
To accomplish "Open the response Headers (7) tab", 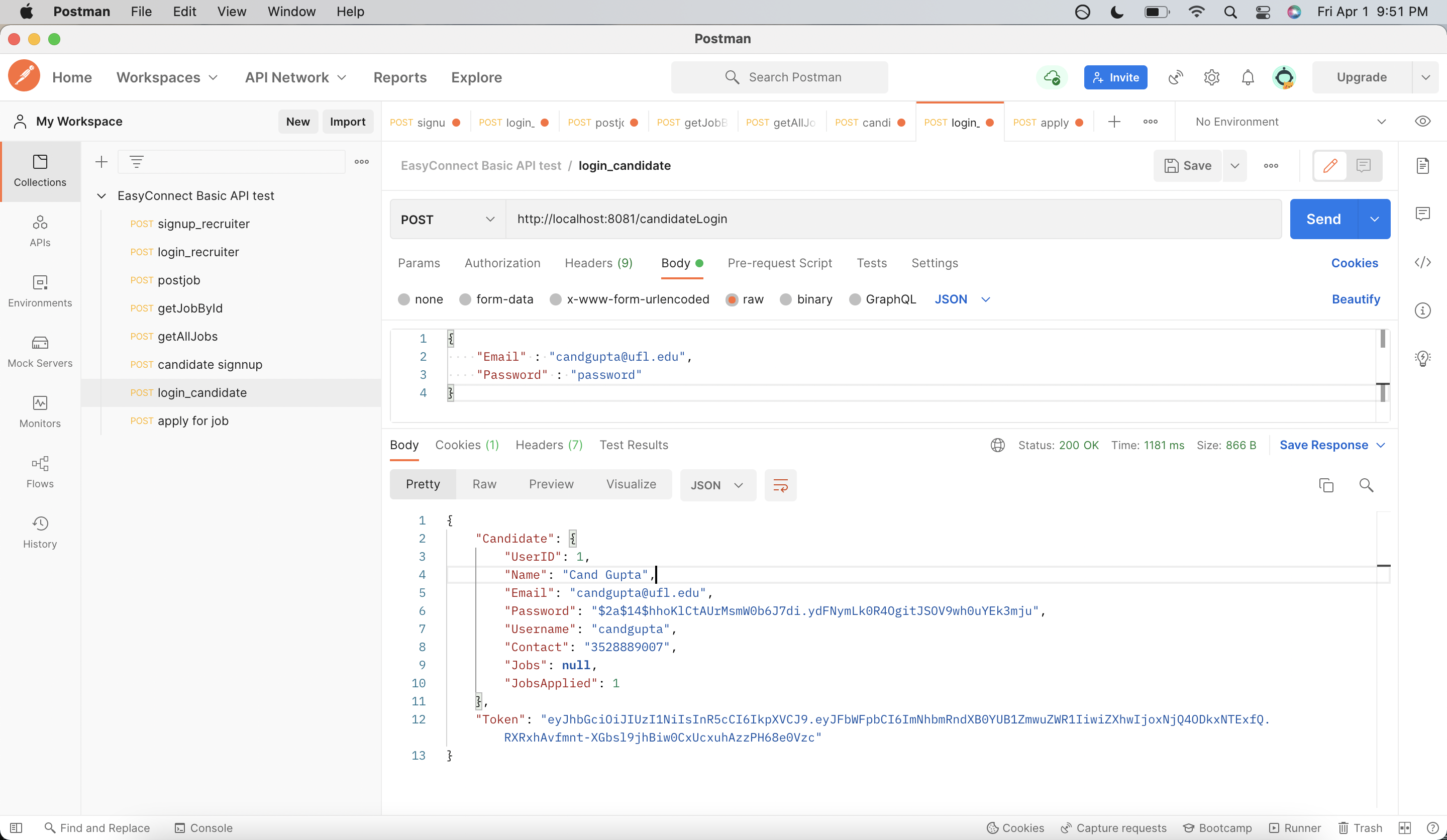I will (548, 445).
